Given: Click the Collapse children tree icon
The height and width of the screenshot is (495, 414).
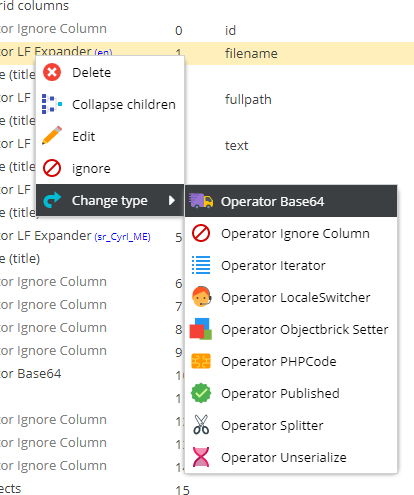Looking at the screenshot, I should click(52, 104).
